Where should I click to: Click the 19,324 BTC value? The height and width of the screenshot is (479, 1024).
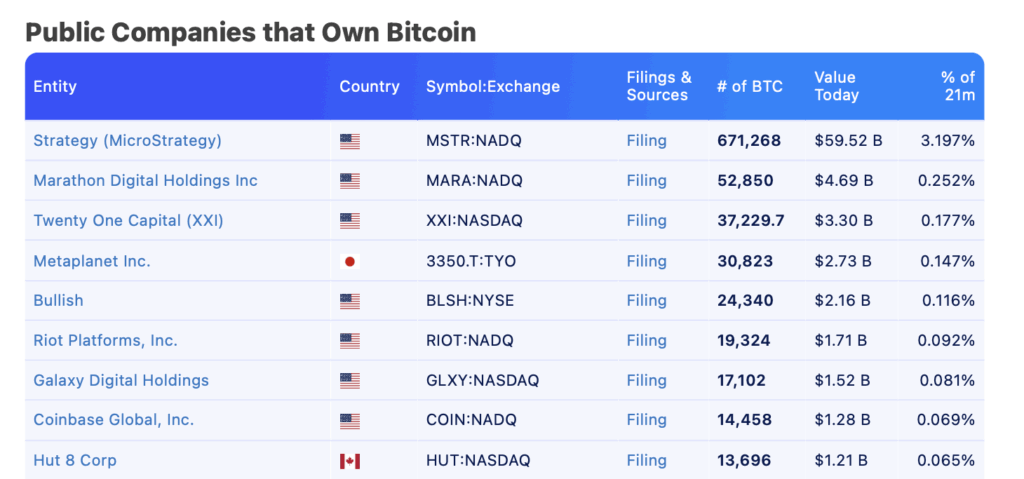coord(744,340)
